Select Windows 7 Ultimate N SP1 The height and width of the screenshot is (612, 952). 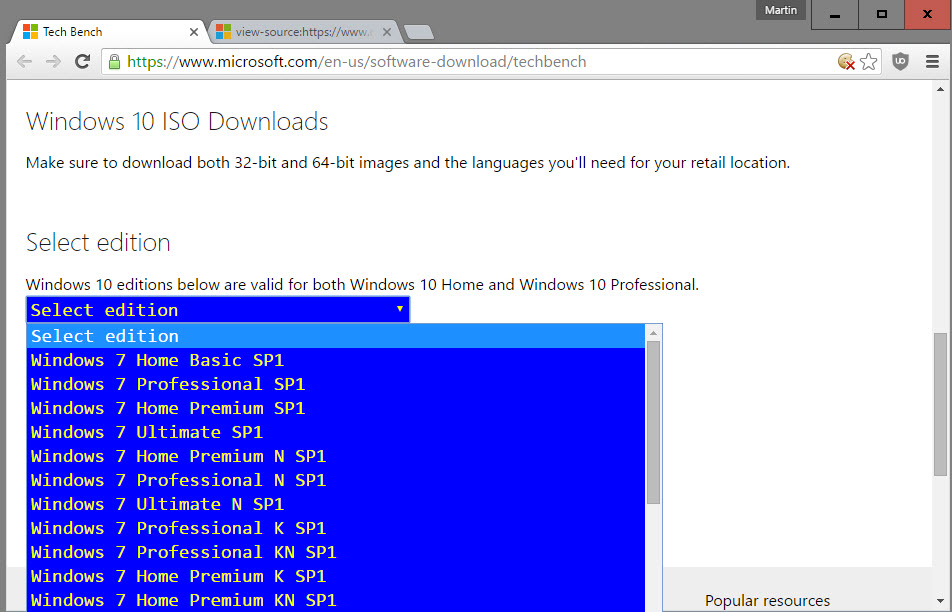(336, 504)
